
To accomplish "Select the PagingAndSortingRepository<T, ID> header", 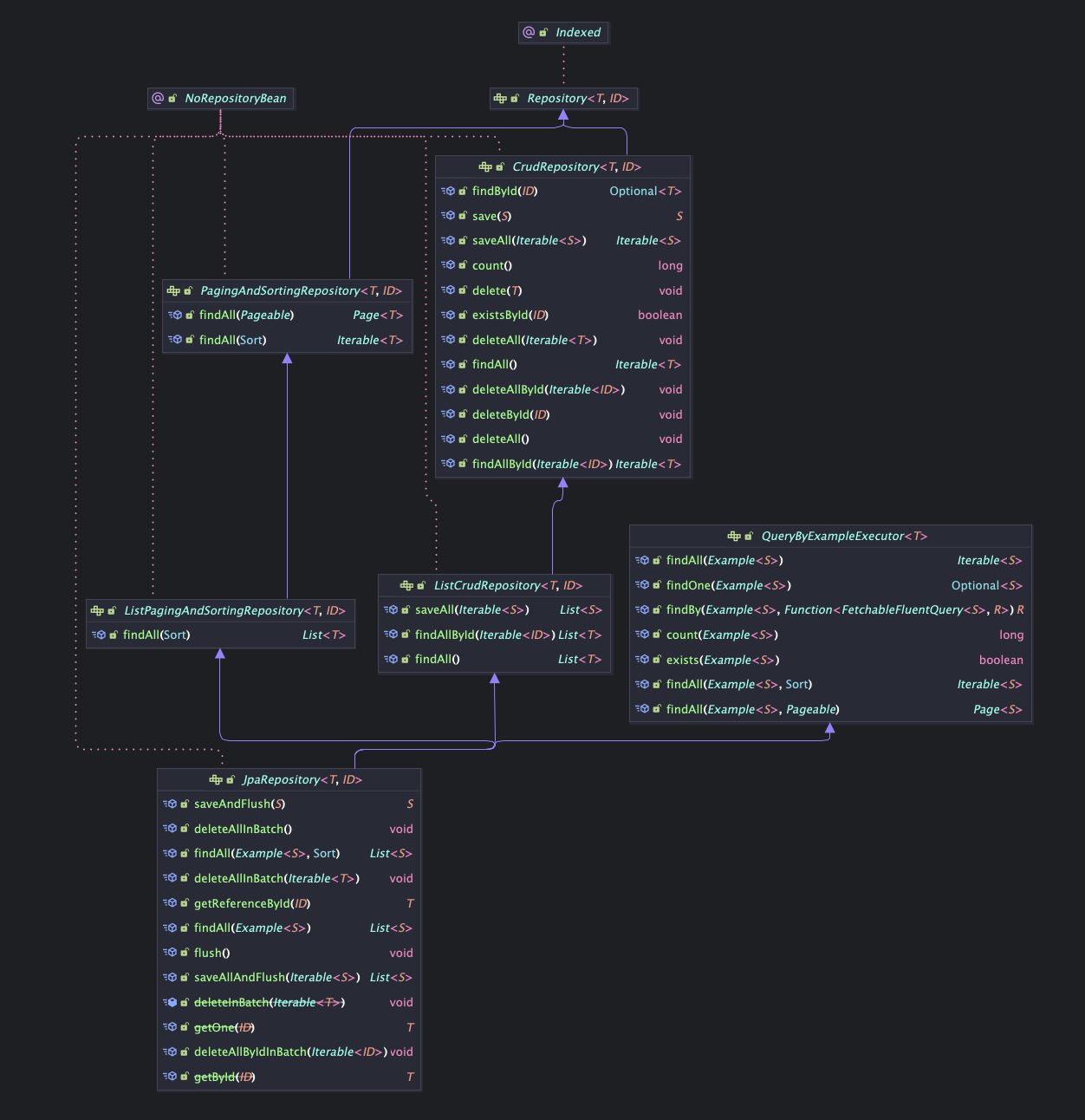I will click(287, 290).
